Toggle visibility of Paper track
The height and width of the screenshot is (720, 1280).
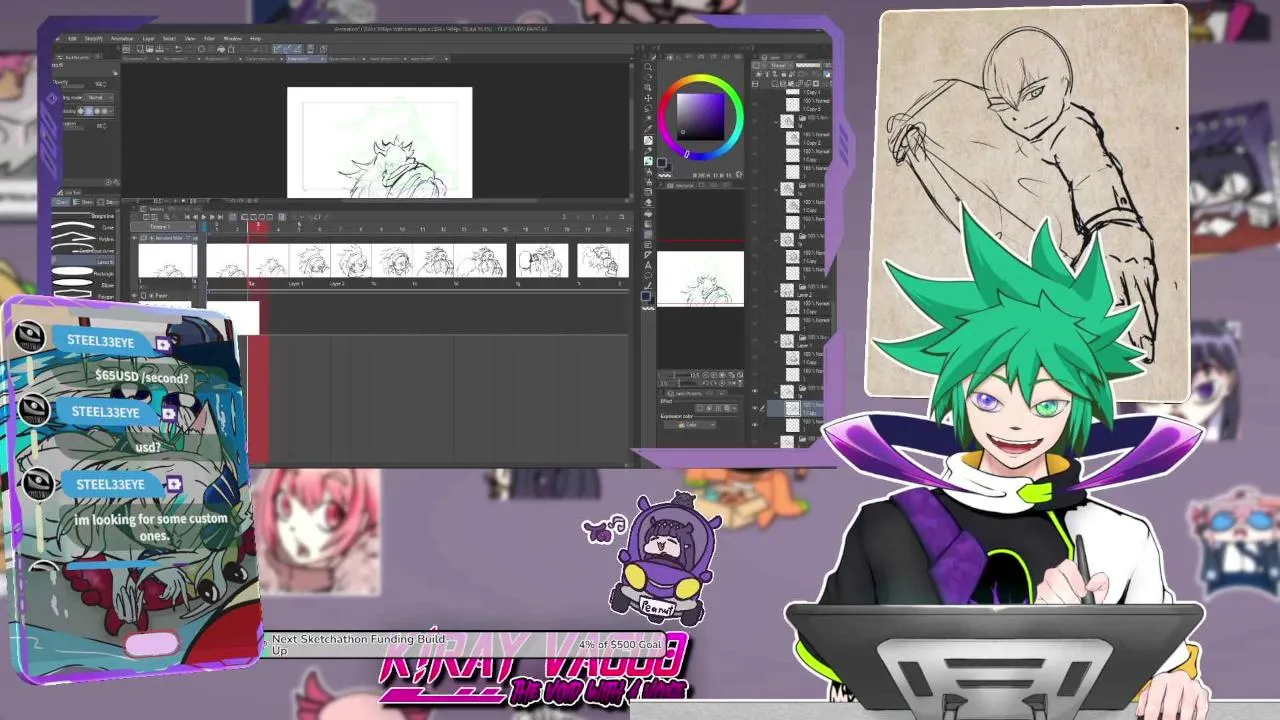point(134,296)
